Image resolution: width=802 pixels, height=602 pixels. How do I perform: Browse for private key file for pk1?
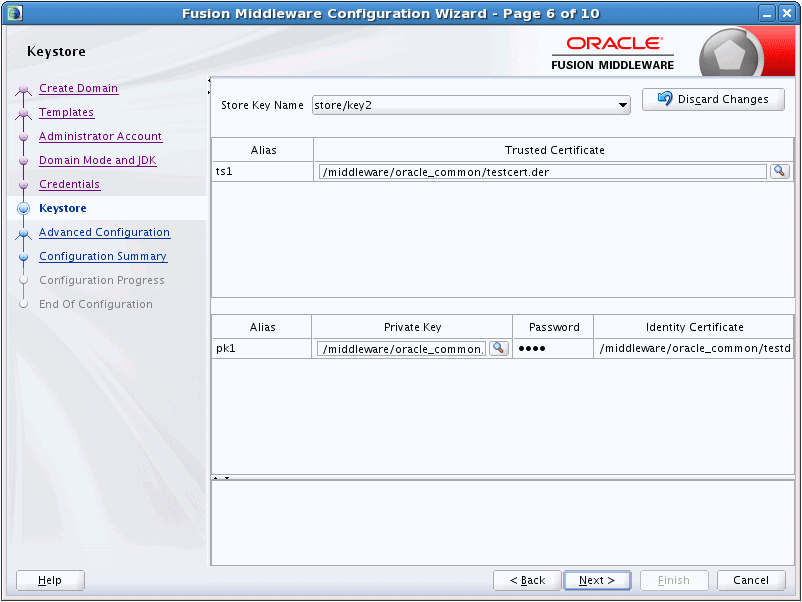(x=499, y=348)
